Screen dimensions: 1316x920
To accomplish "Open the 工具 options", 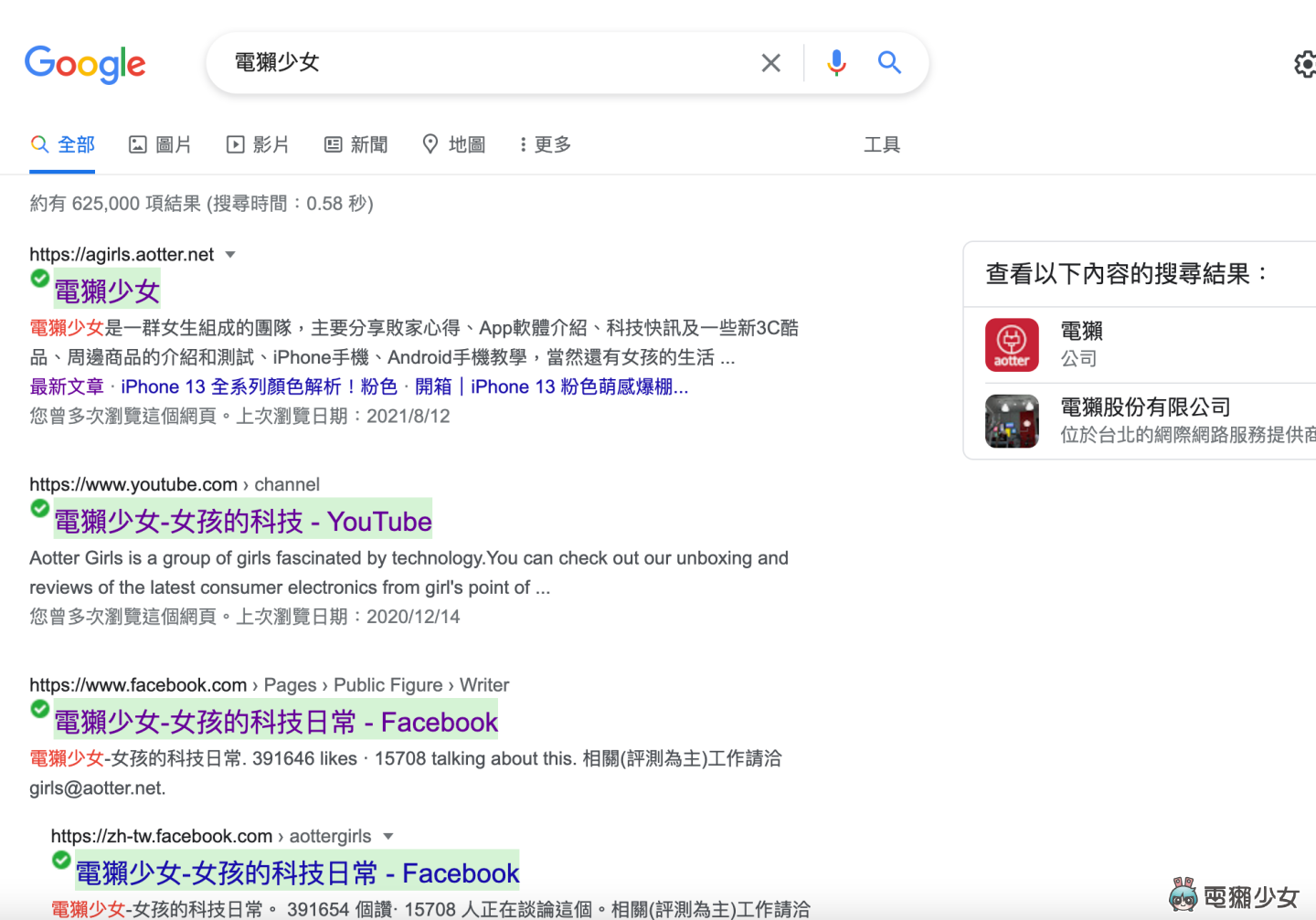I will [x=882, y=144].
